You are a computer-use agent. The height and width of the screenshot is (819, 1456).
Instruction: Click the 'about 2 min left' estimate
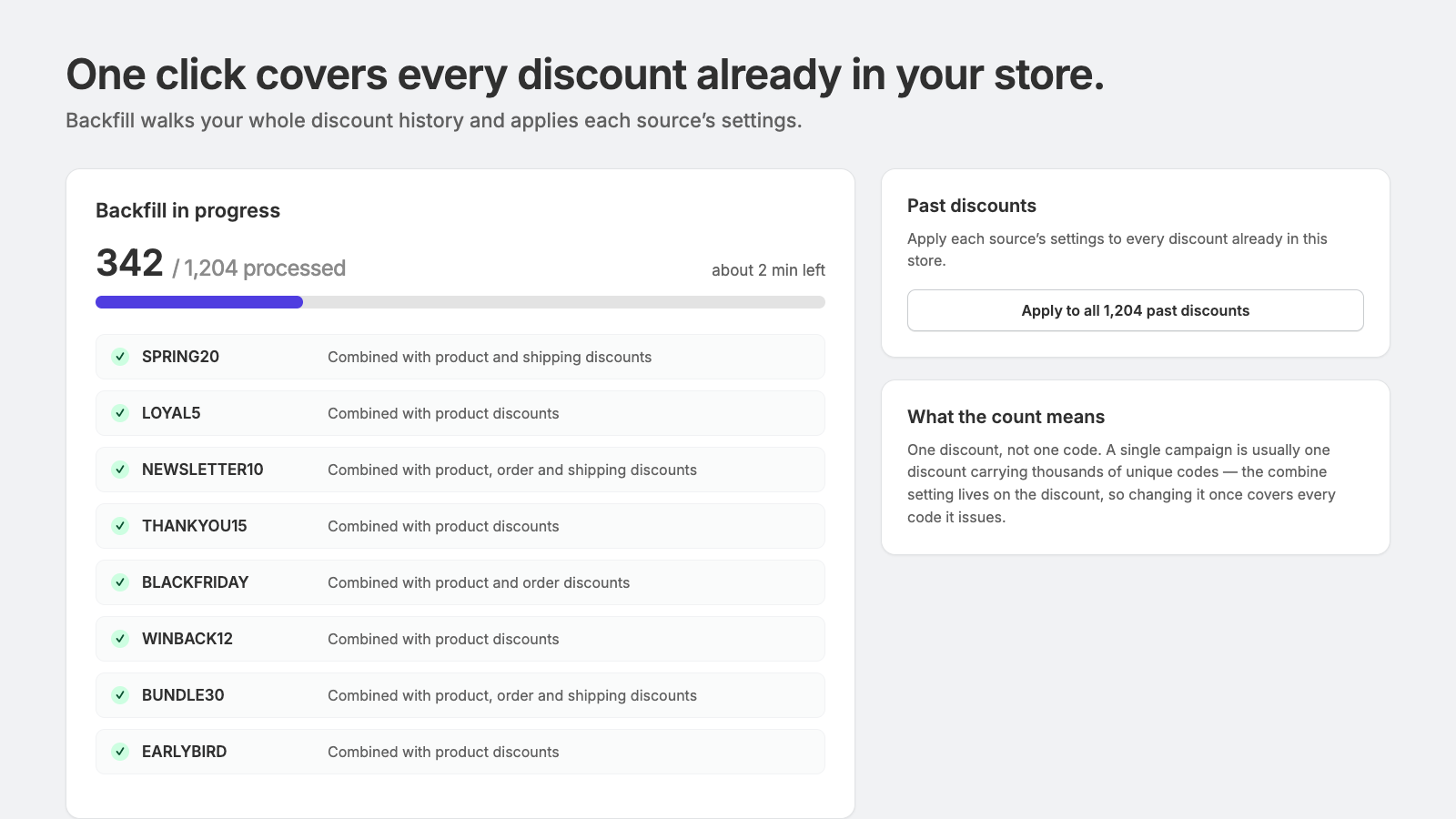pyautogui.click(x=768, y=270)
